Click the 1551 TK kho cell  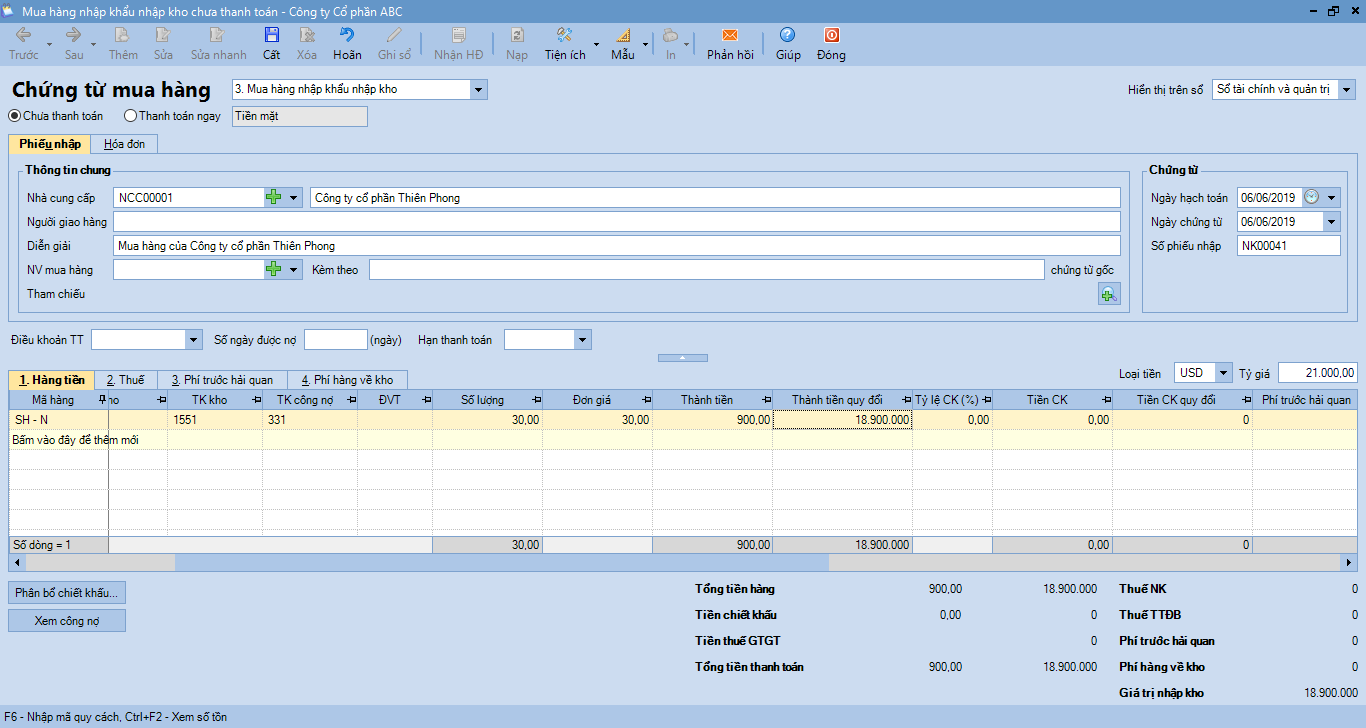pyautogui.click(x=215, y=420)
